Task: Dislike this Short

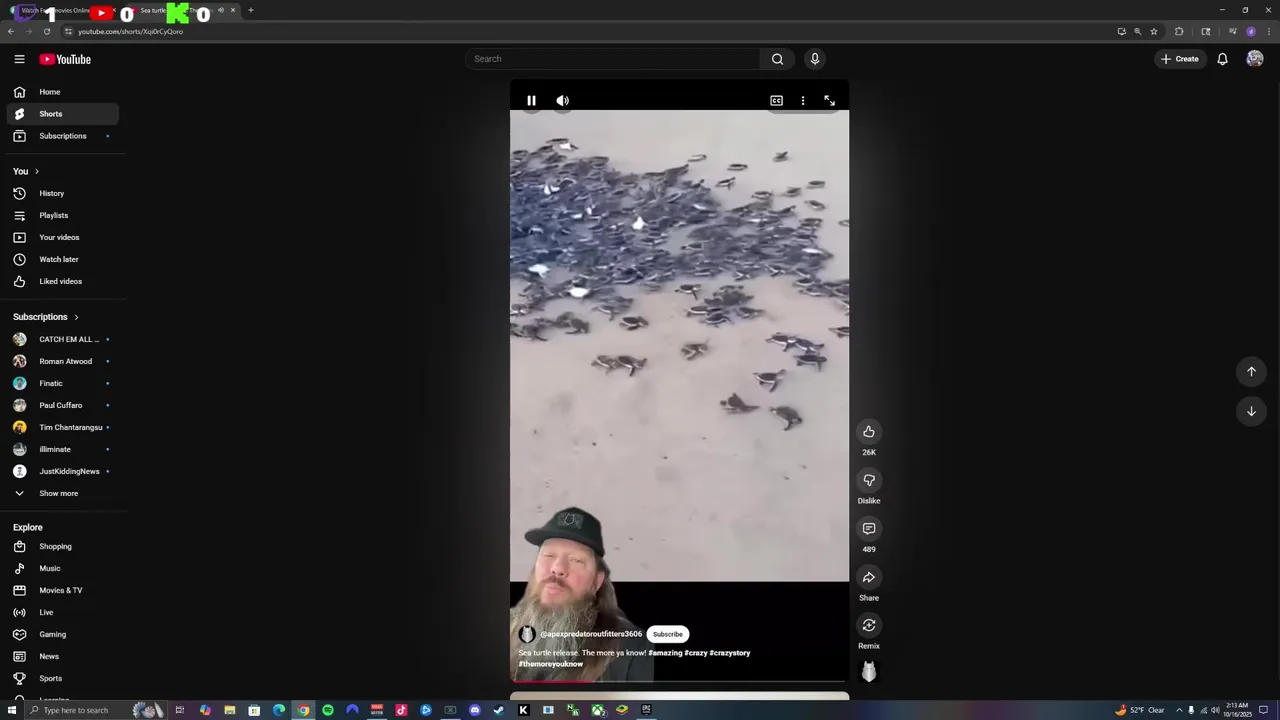Action: (869, 480)
